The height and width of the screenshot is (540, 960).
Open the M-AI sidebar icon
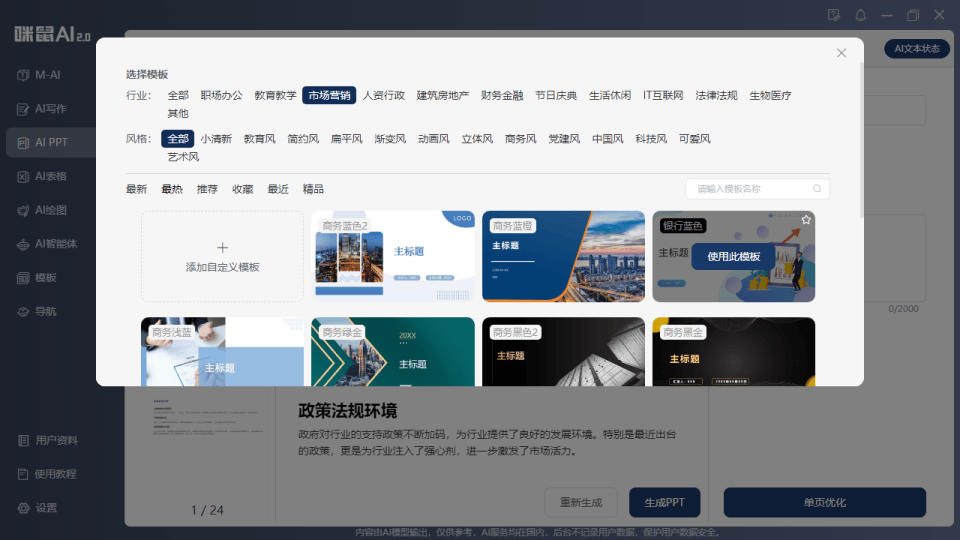[23, 75]
